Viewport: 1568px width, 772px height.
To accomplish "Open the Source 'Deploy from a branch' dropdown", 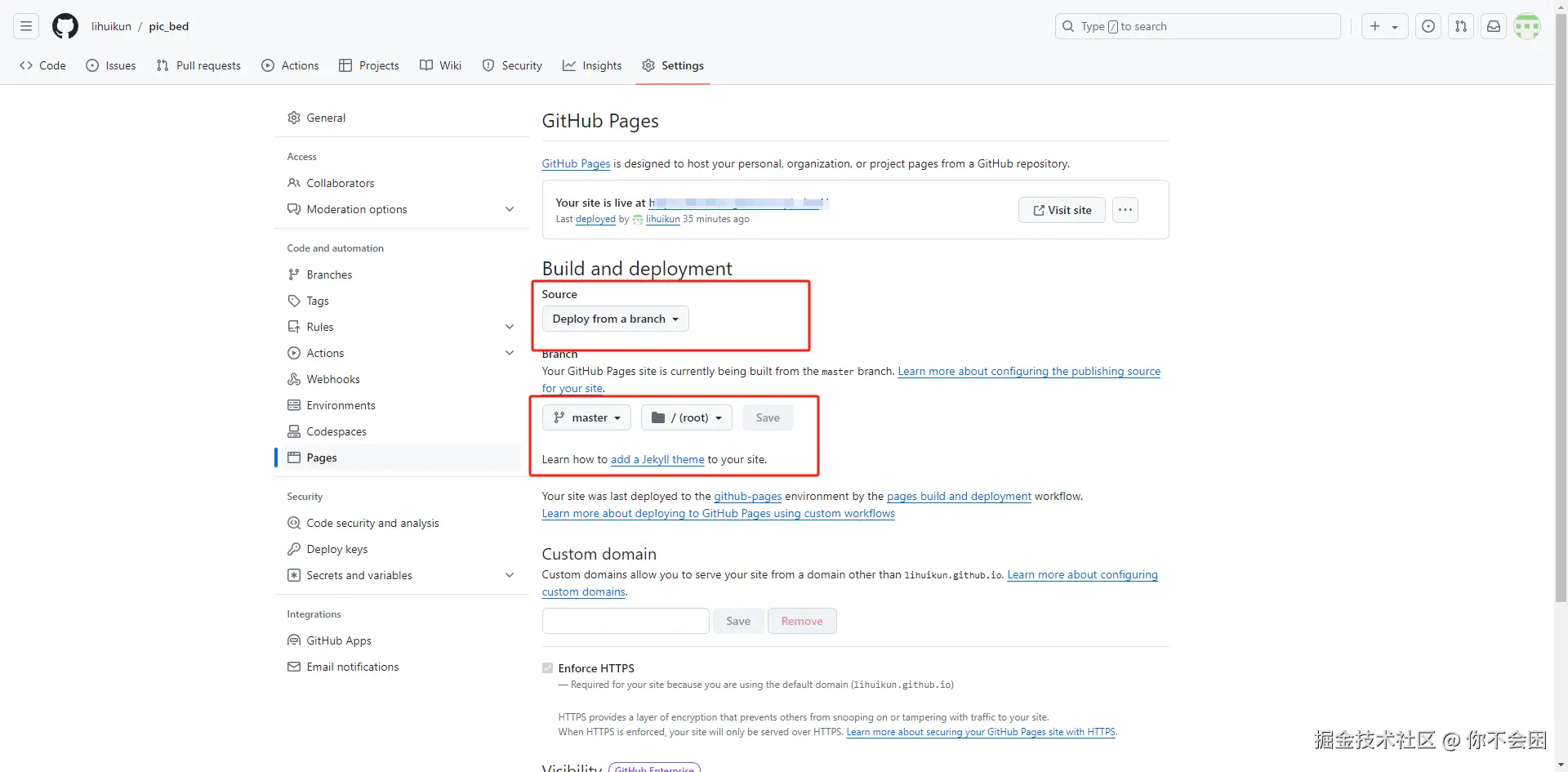I will [x=616, y=319].
